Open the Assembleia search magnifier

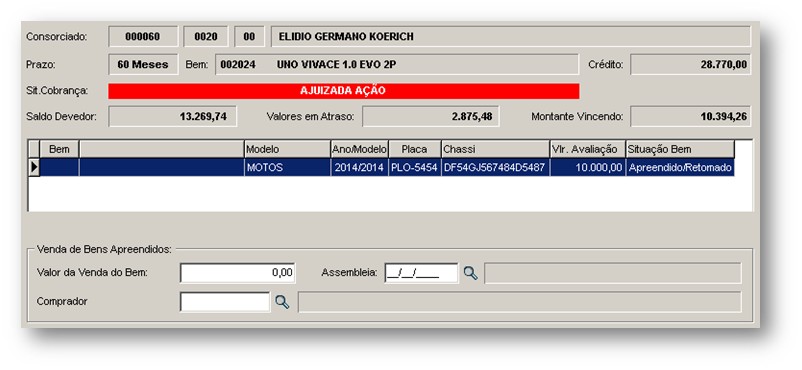tap(471, 273)
